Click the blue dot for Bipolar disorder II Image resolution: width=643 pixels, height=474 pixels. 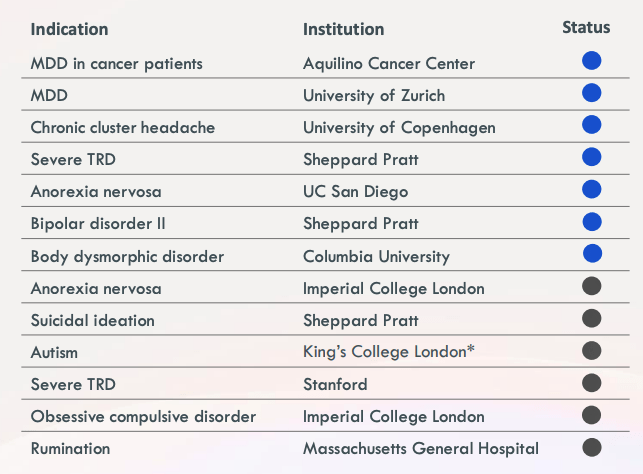point(591,221)
